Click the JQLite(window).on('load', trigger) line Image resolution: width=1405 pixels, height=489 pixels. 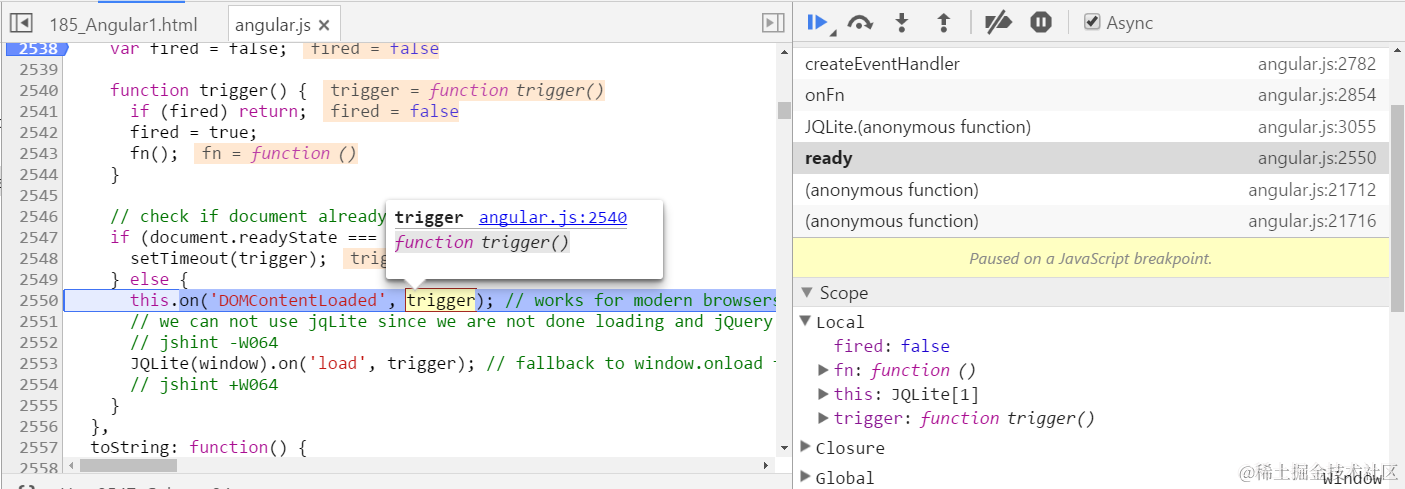tap(303, 363)
